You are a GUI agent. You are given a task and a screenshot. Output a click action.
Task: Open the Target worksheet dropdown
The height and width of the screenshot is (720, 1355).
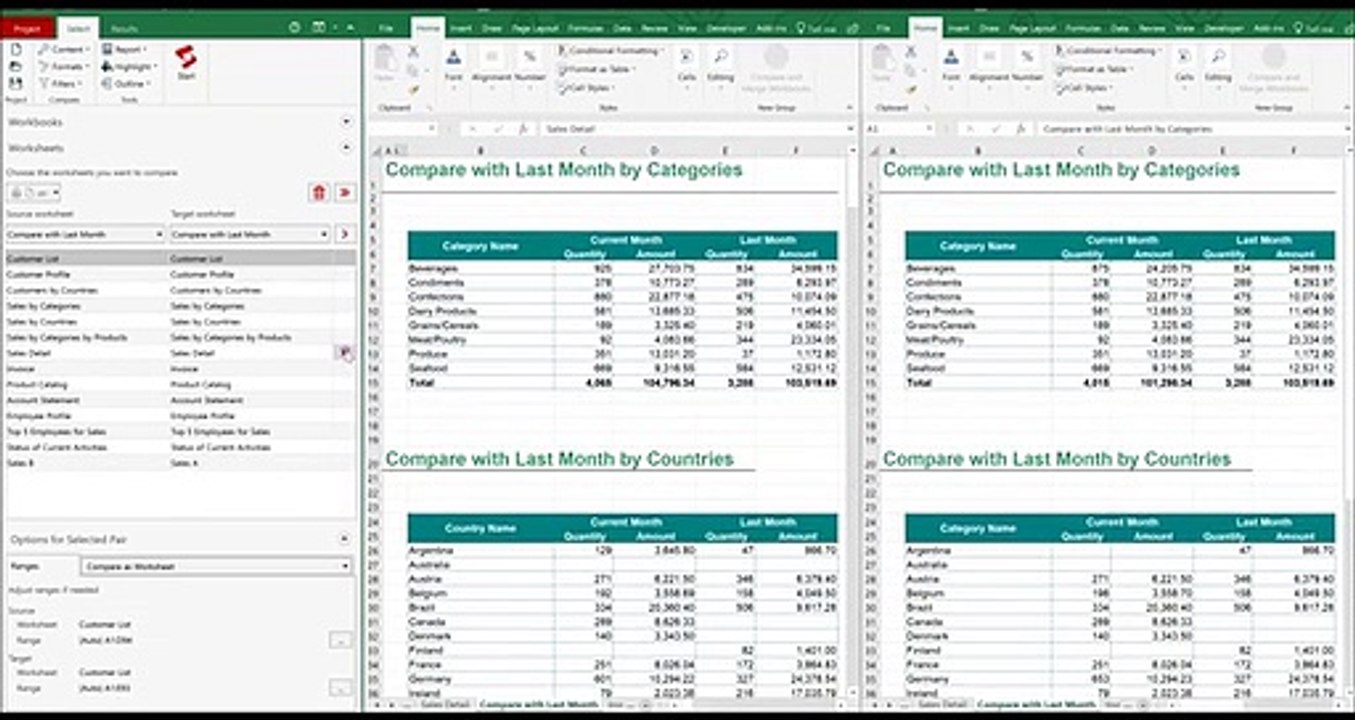[x=249, y=234]
